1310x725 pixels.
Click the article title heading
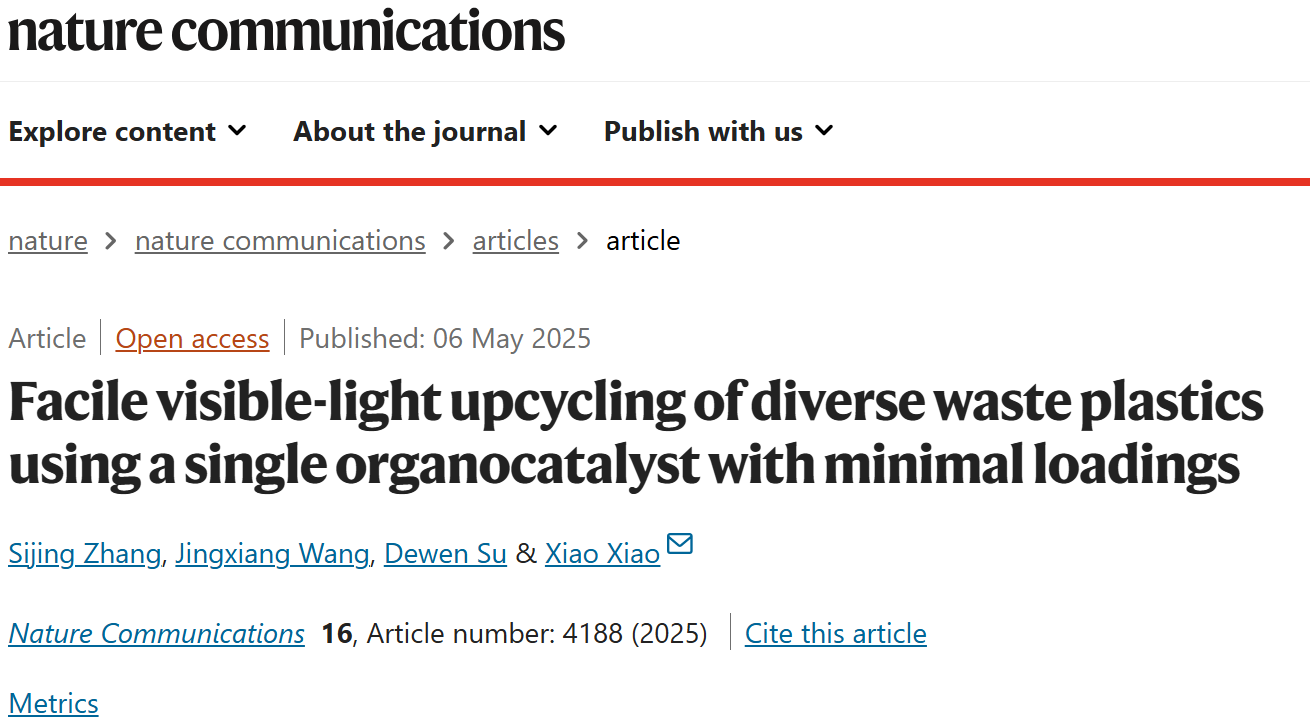[x=636, y=433]
